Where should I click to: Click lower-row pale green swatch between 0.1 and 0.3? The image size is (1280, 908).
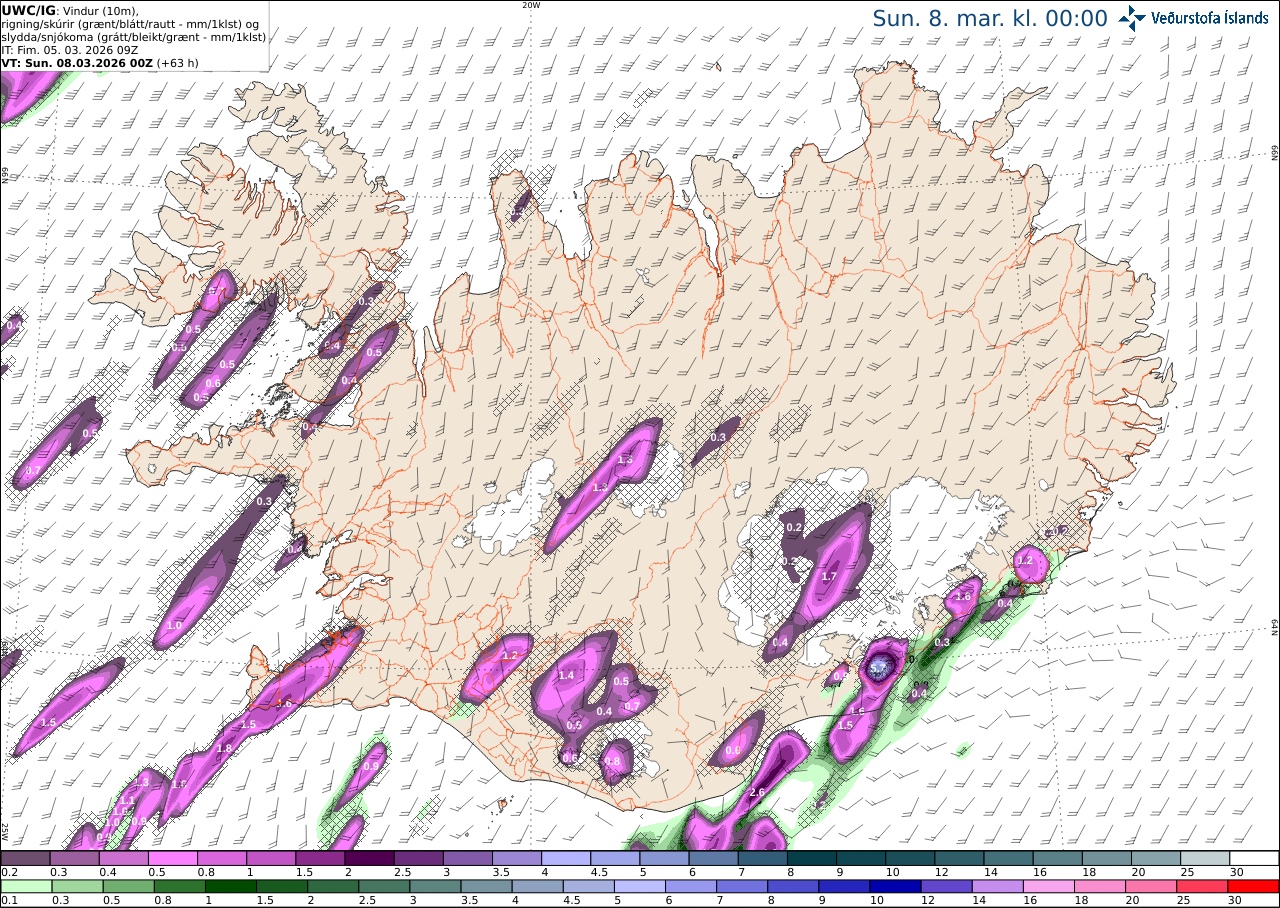[x=25, y=886]
